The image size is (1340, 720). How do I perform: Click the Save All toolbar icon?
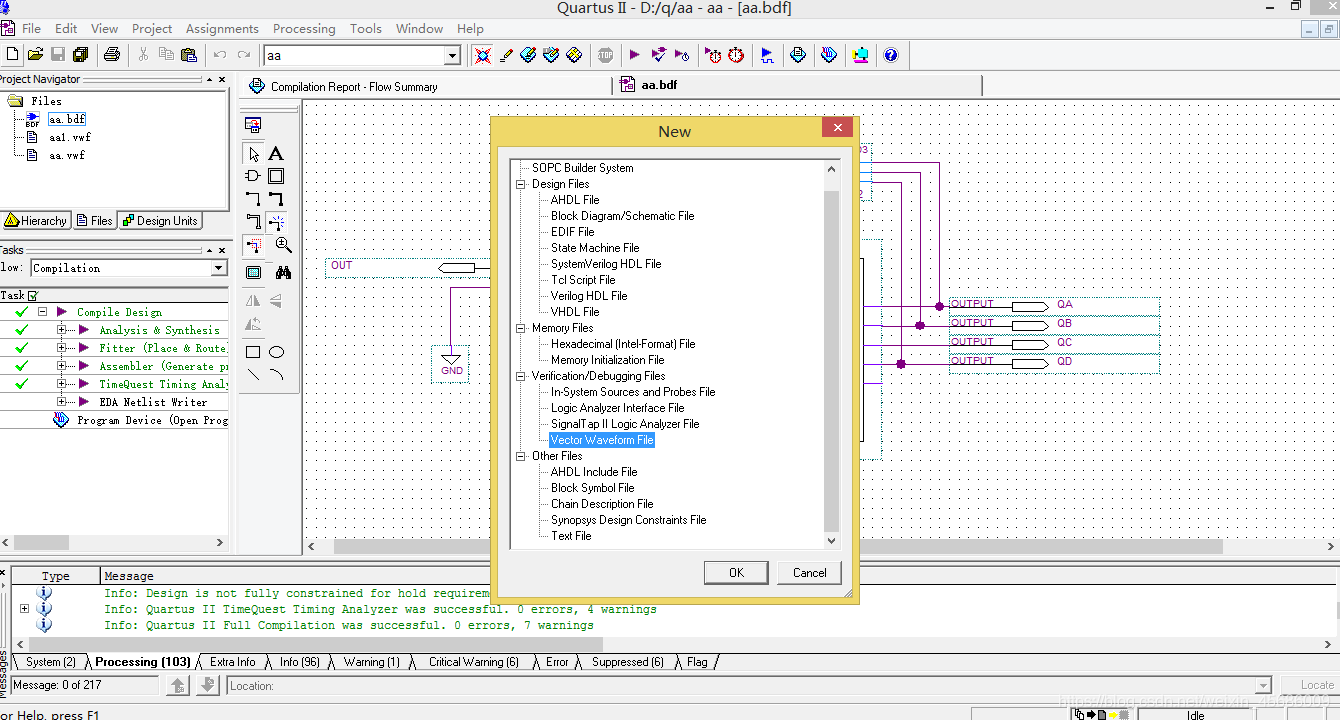click(81, 55)
